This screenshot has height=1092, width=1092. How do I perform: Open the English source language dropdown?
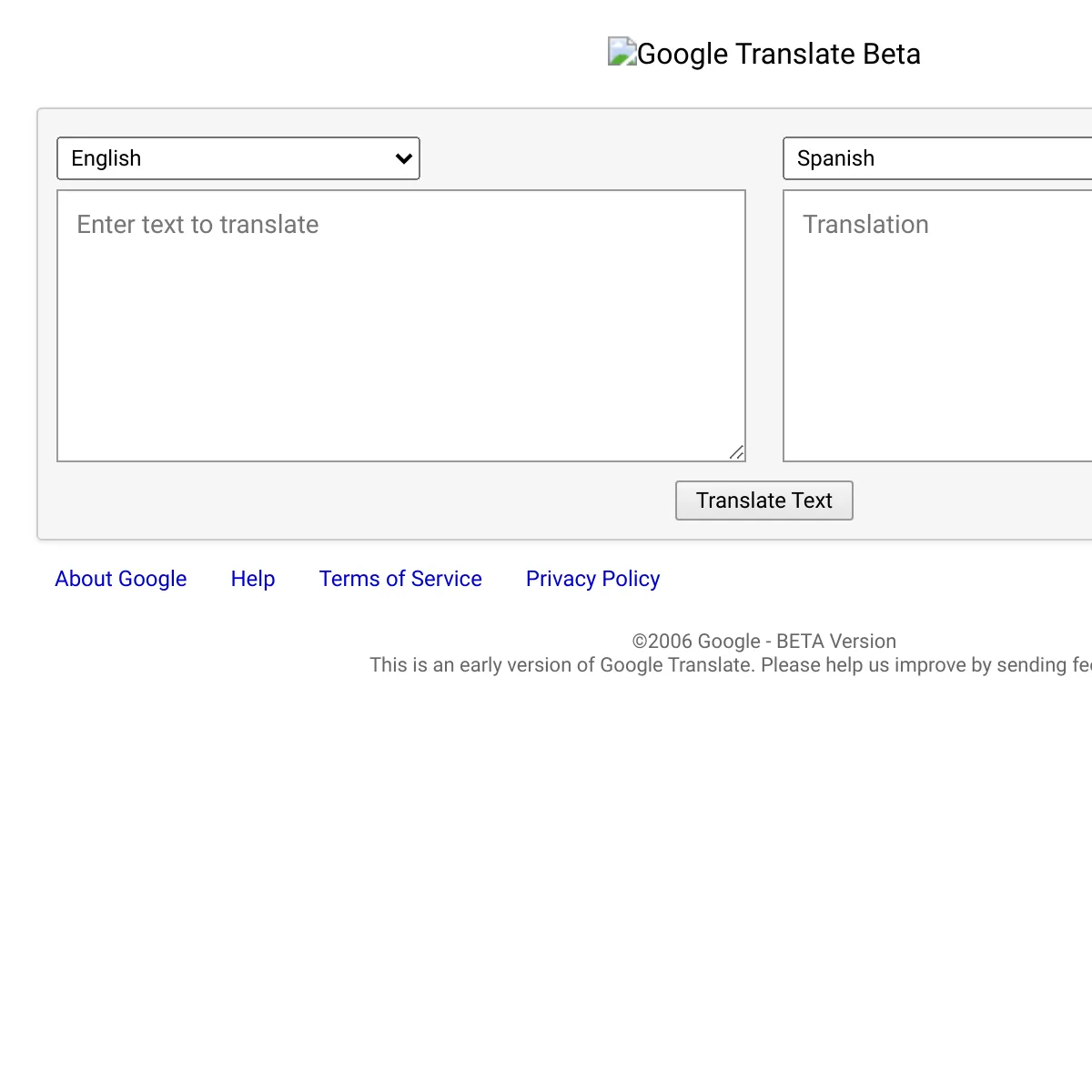tap(238, 158)
